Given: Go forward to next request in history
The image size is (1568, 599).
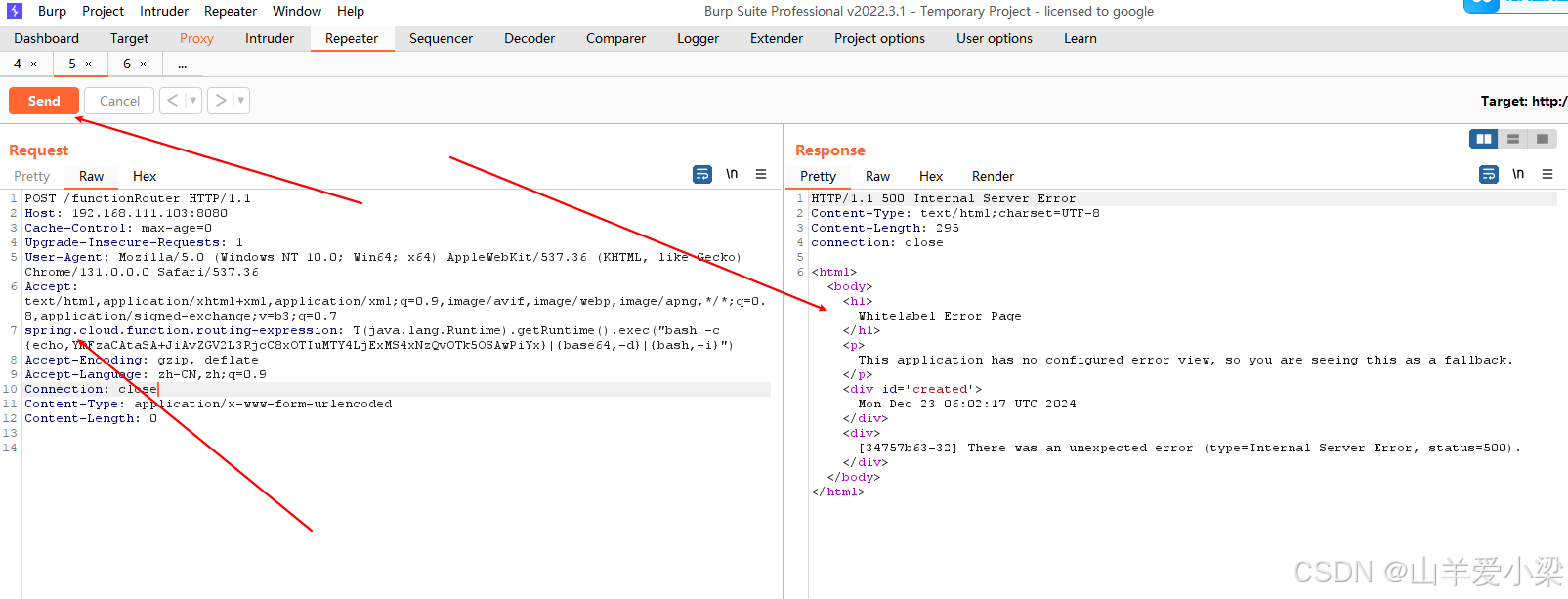Looking at the screenshot, I should (221, 101).
